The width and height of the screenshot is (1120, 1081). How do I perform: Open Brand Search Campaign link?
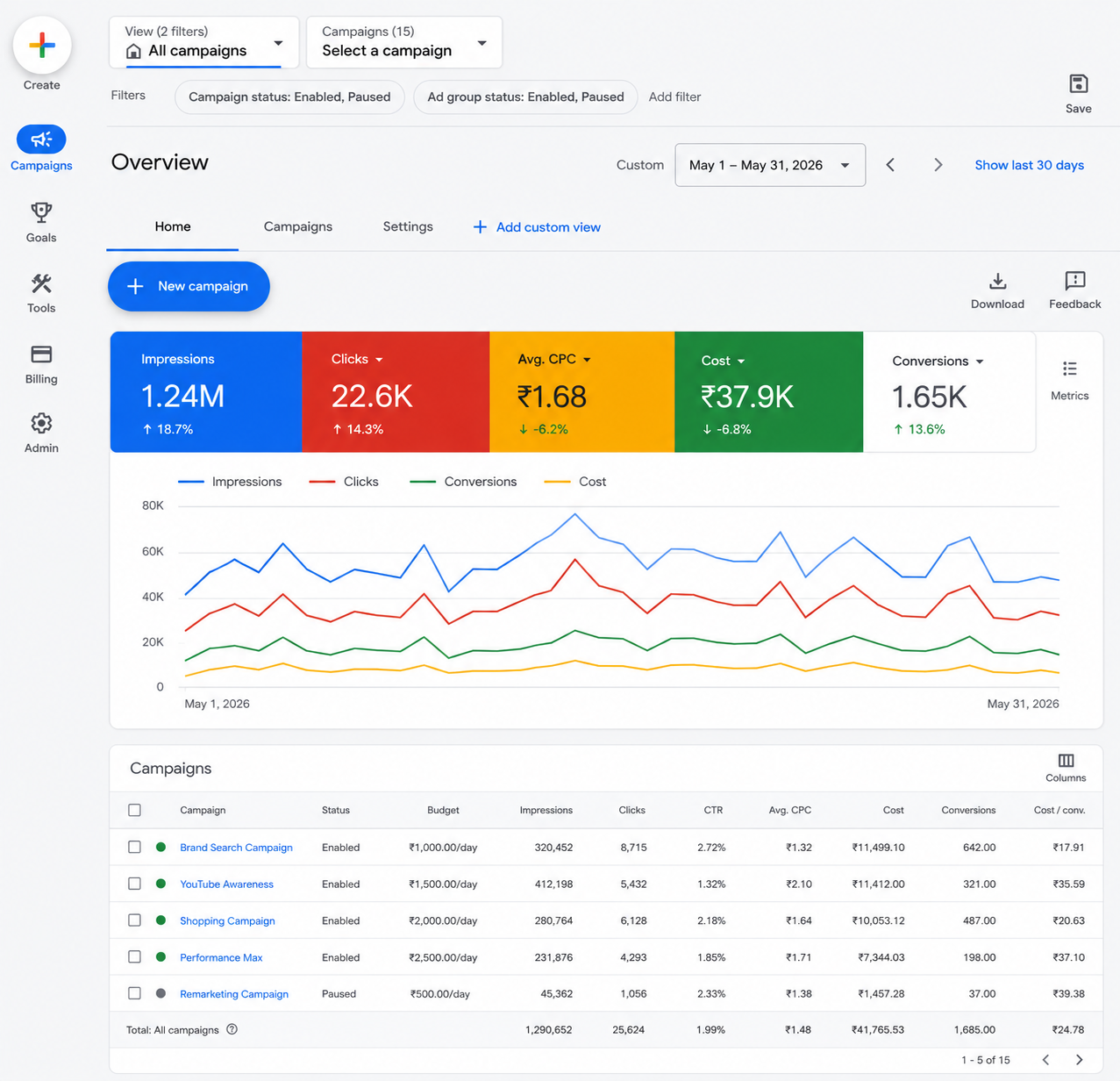tap(236, 847)
